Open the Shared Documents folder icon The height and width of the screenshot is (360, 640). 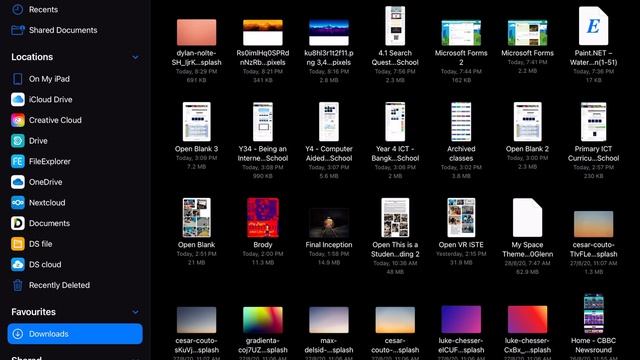point(18,30)
